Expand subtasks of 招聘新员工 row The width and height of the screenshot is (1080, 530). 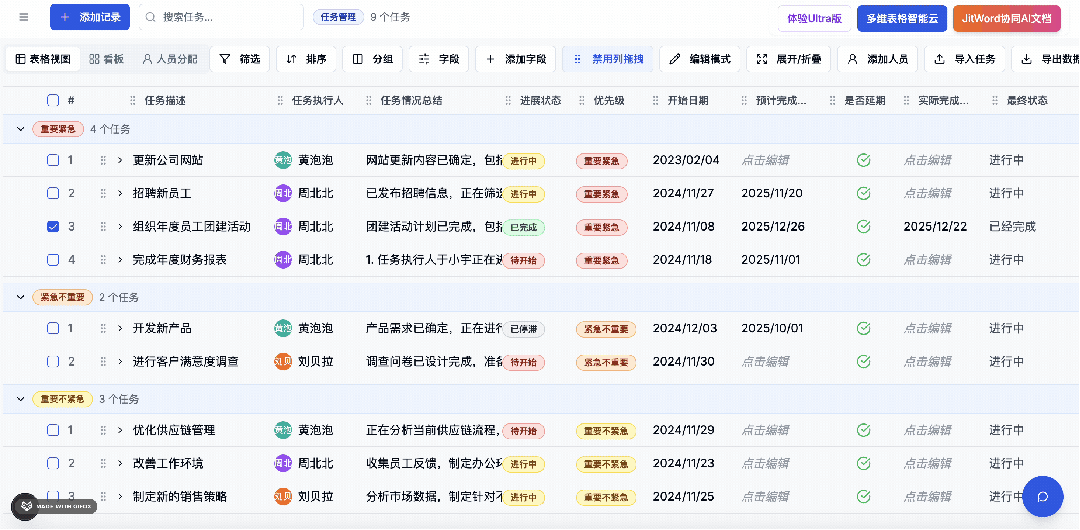(x=120, y=193)
